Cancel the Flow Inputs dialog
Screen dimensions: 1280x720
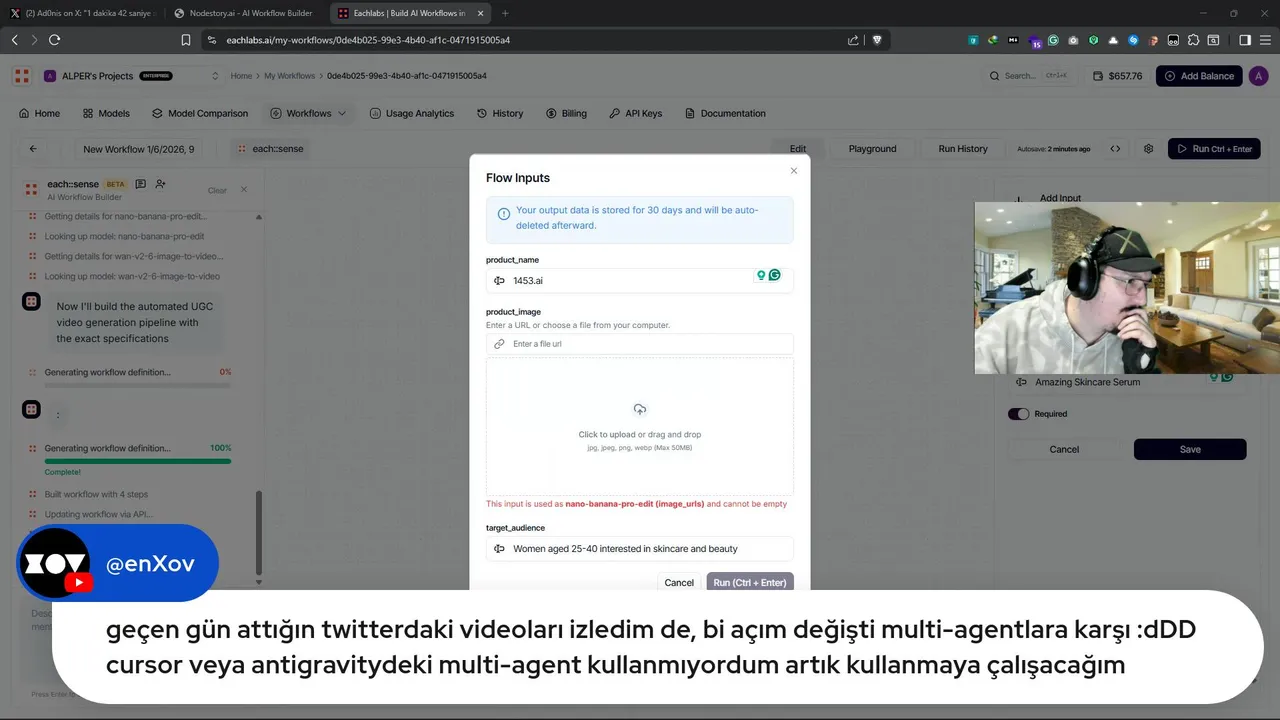(x=679, y=583)
